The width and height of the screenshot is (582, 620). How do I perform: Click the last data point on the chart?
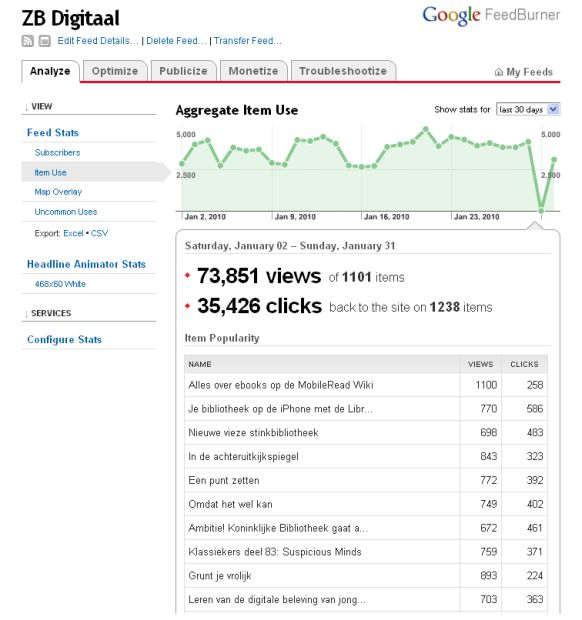(x=554, y=160)
